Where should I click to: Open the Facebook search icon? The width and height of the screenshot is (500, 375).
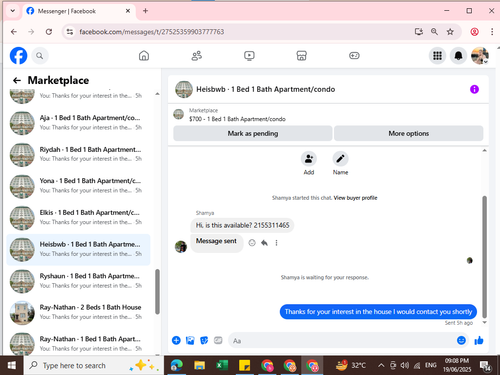tap(40, 56)
